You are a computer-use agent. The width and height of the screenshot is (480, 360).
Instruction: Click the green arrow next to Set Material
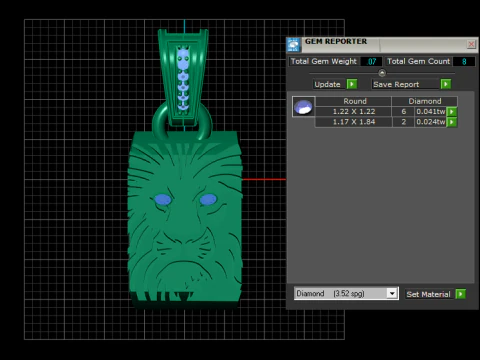[x=460, y=294]
